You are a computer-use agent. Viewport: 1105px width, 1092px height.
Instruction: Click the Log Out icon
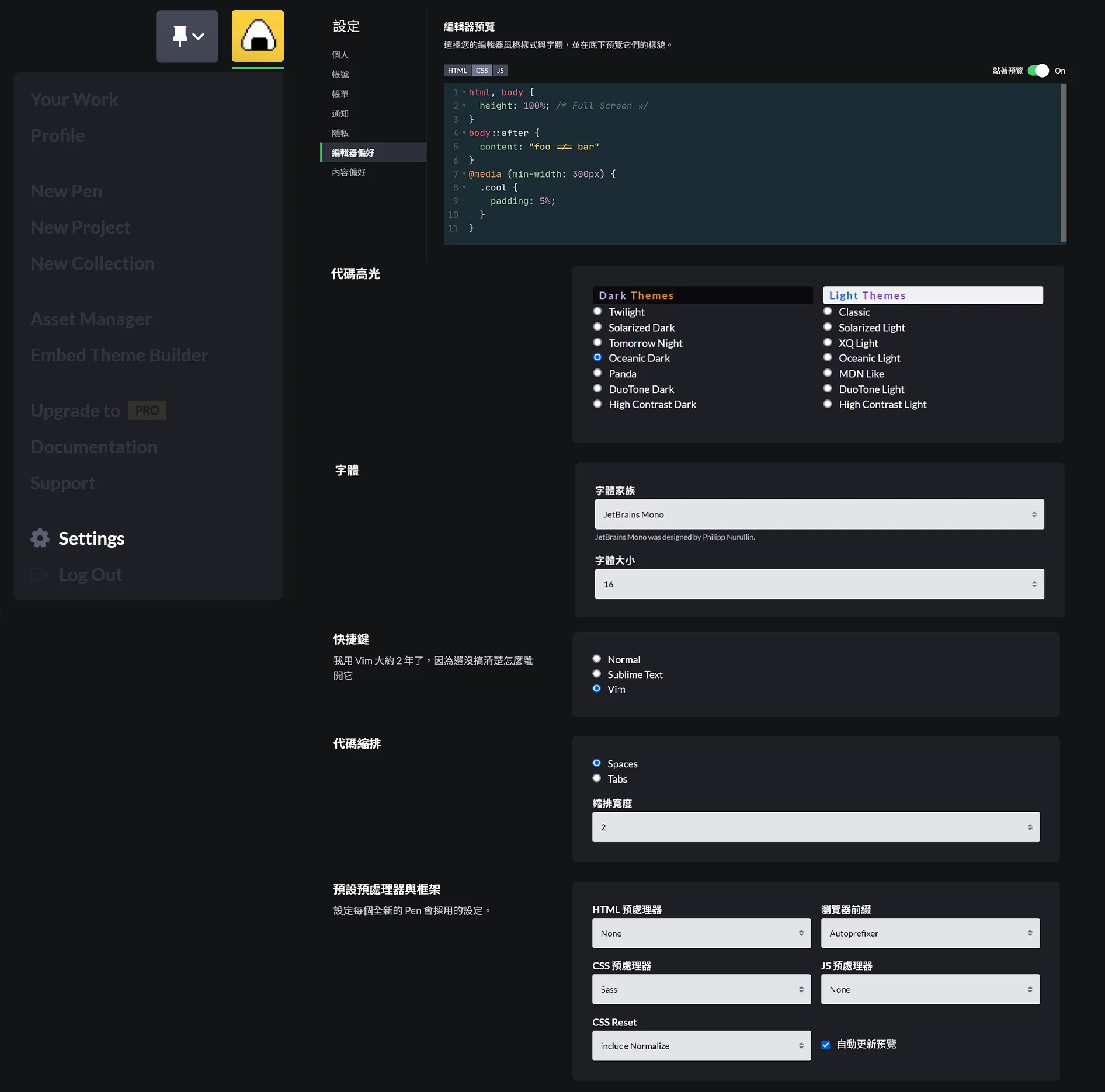pos(40,575)
